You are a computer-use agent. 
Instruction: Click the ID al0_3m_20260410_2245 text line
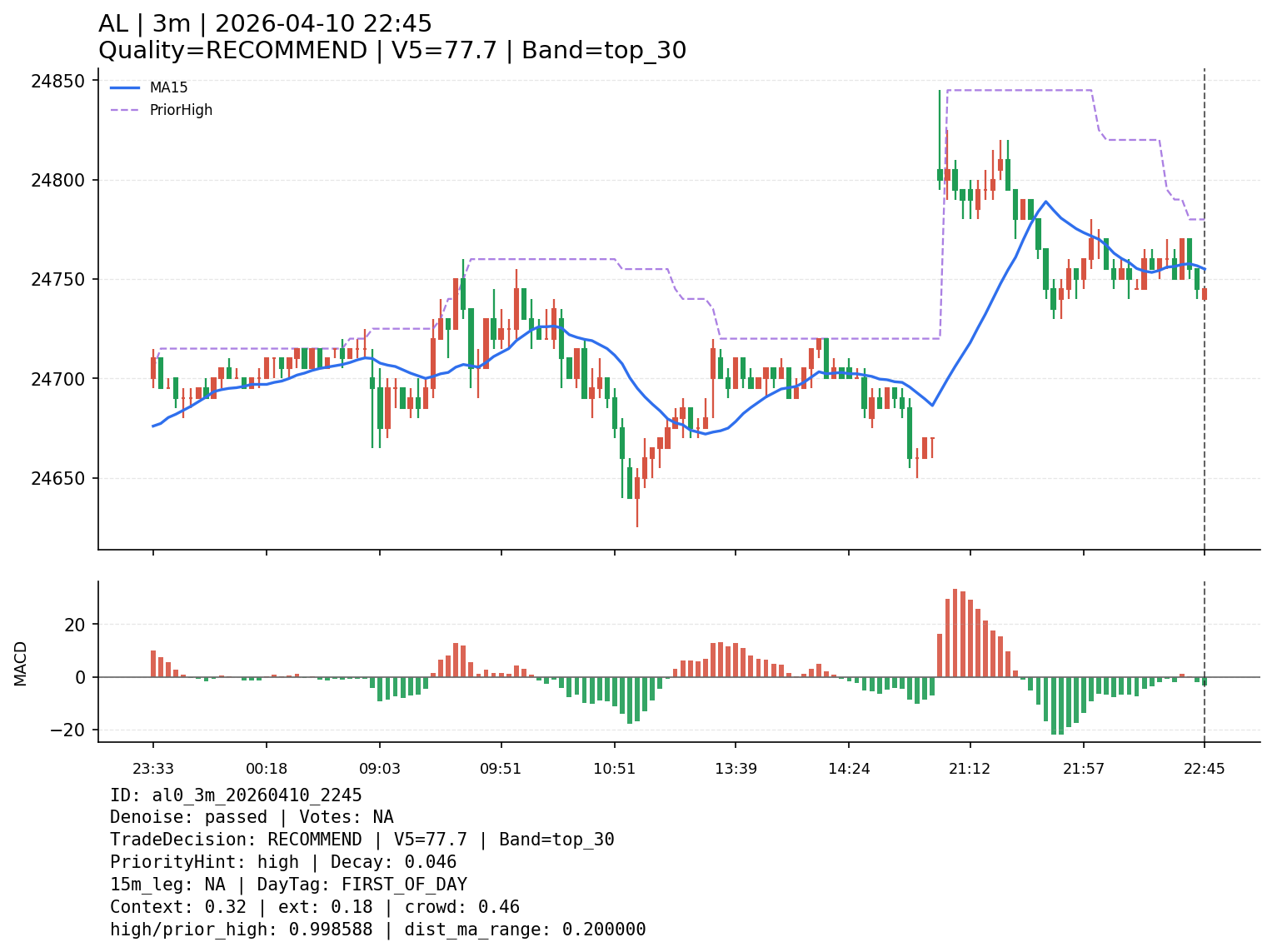(x=236, y=795)
